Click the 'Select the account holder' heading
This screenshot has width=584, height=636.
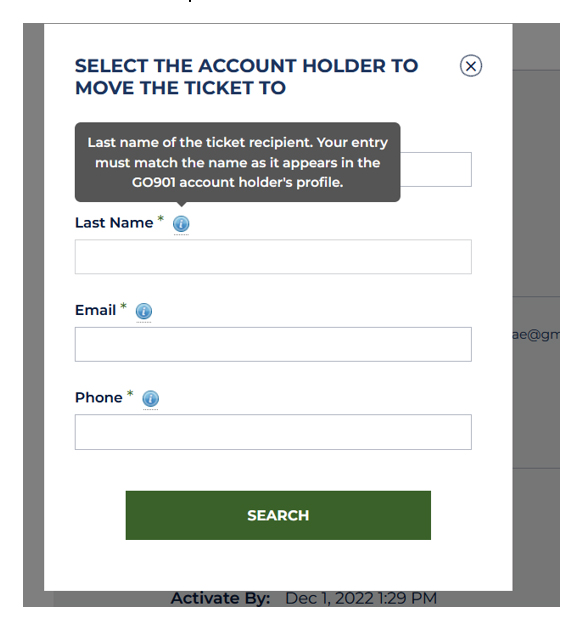coord(247,77)
